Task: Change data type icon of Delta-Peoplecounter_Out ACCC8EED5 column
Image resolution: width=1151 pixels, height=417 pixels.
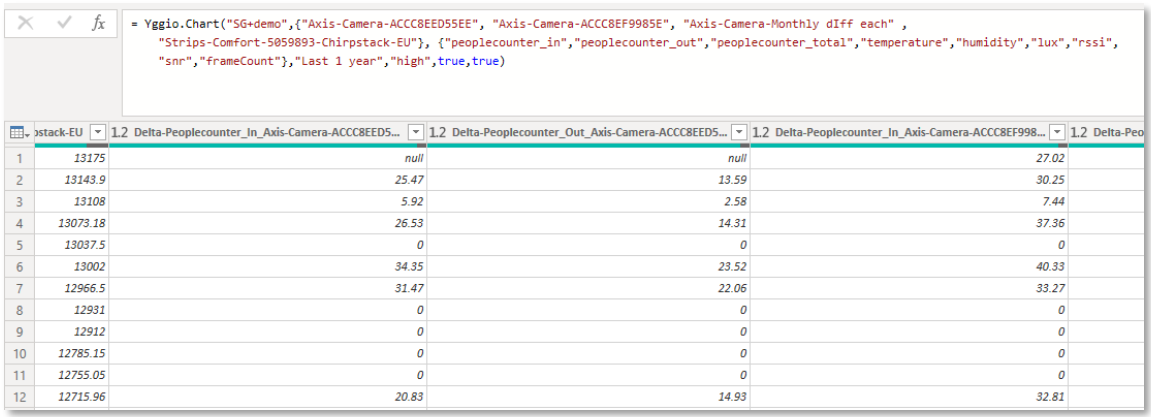Action: 438,133
